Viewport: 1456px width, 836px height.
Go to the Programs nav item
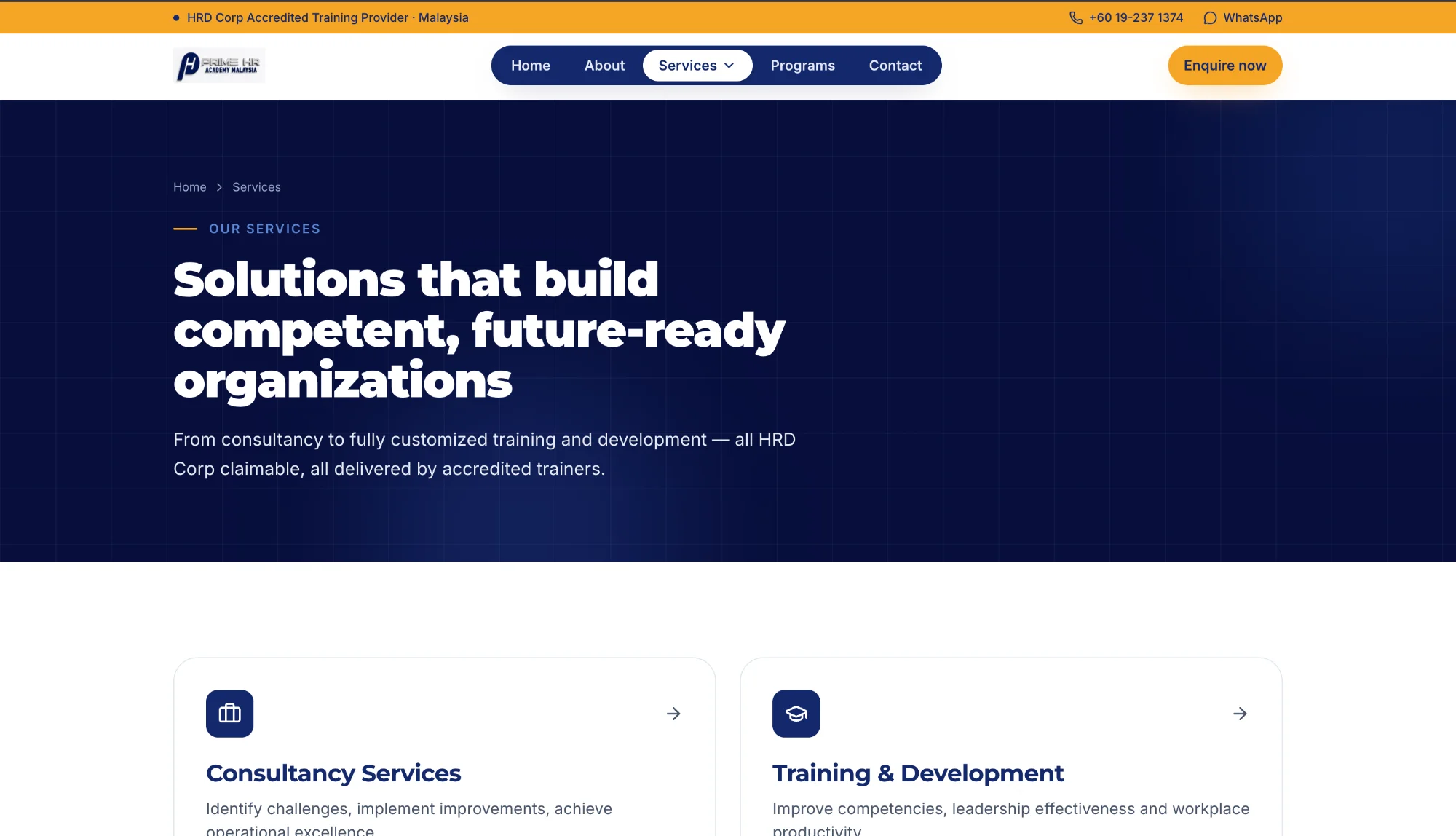coord(803,66)
